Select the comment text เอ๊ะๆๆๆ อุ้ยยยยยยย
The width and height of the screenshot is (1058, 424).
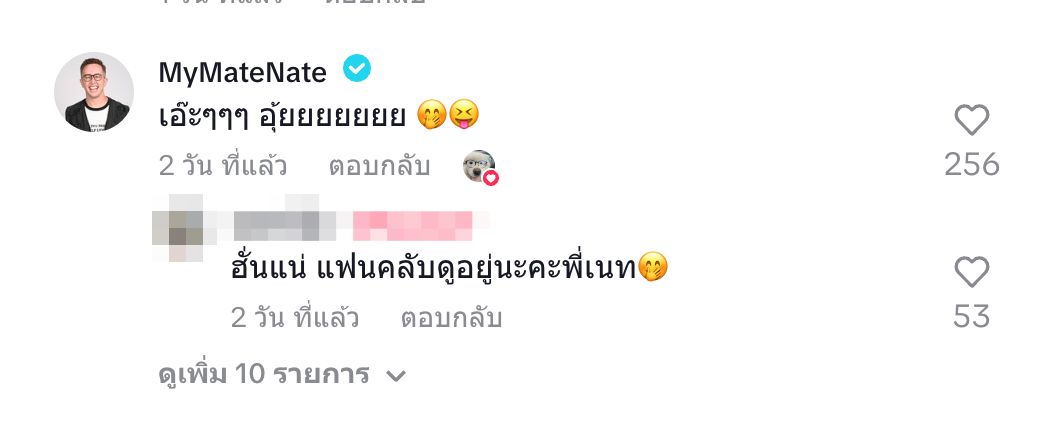click(282, 116)
